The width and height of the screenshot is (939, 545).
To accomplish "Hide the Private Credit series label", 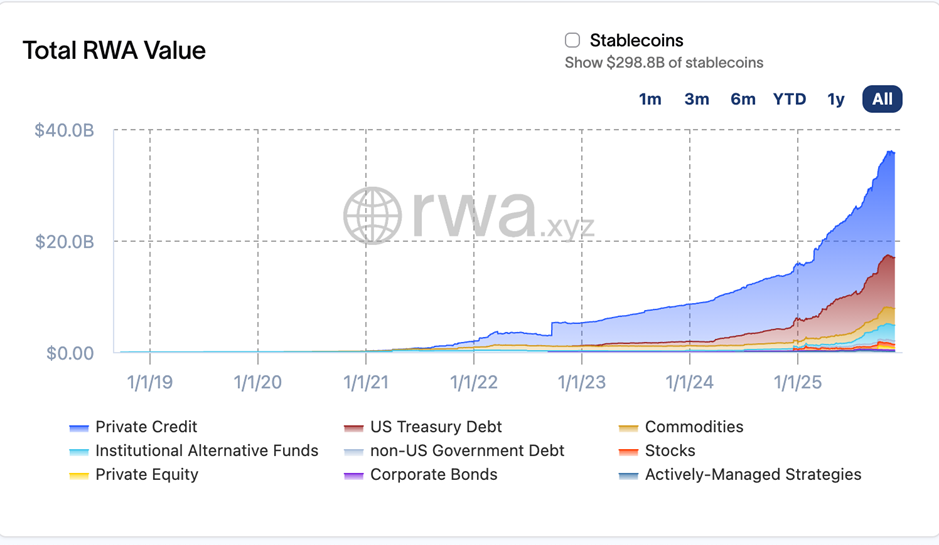I will tap(146, 427).
